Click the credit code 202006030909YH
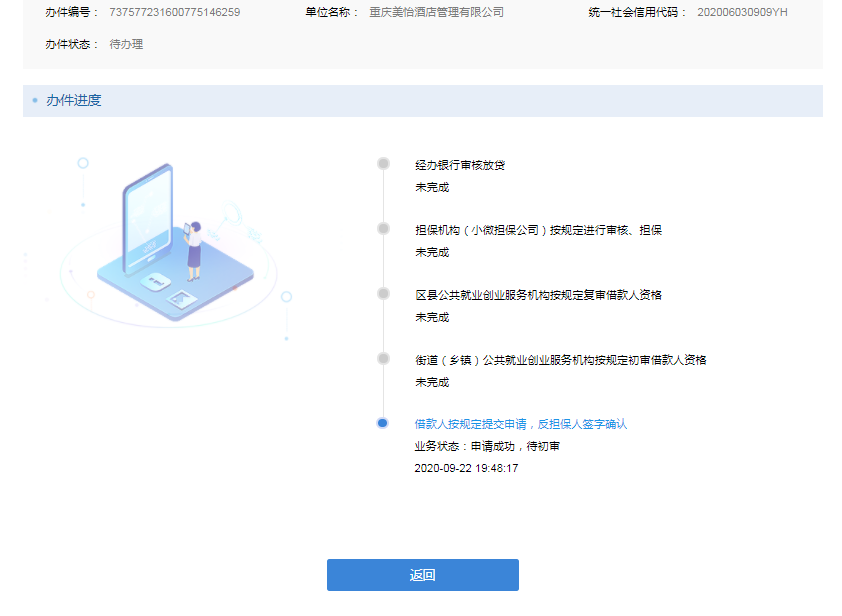Image resolution: width=842 pixels, height=616 pixels. point(742,12)
